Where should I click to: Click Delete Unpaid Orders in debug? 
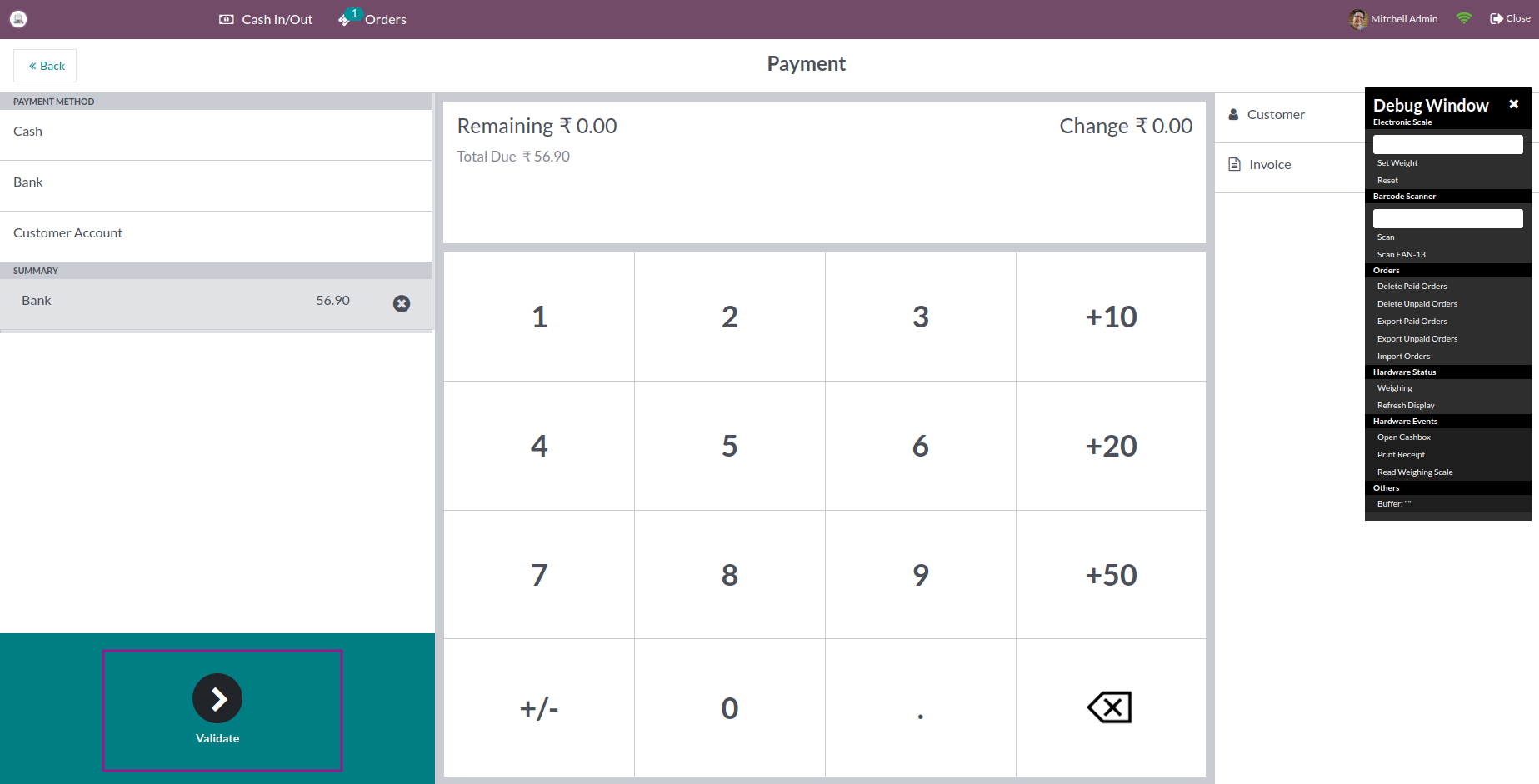tap(1417, 304)
